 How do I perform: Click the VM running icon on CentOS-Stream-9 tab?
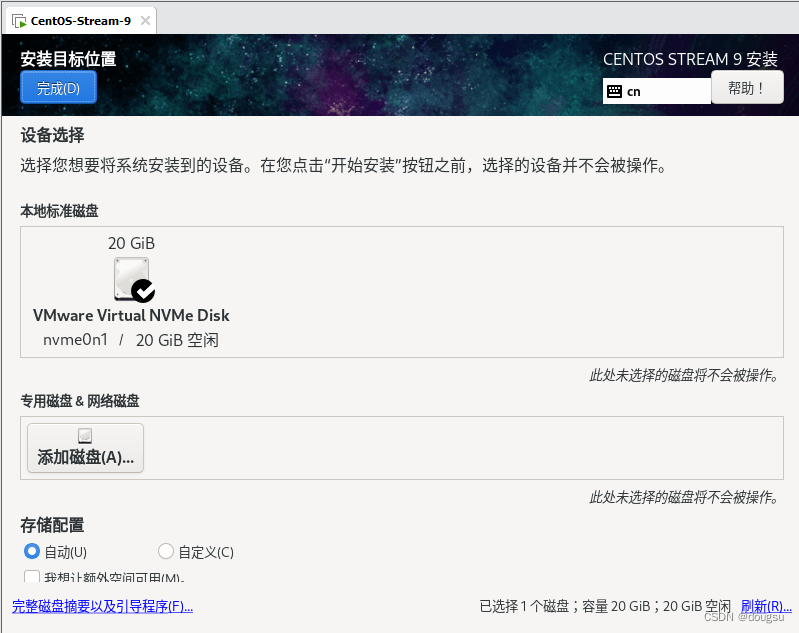coord(19,21)
